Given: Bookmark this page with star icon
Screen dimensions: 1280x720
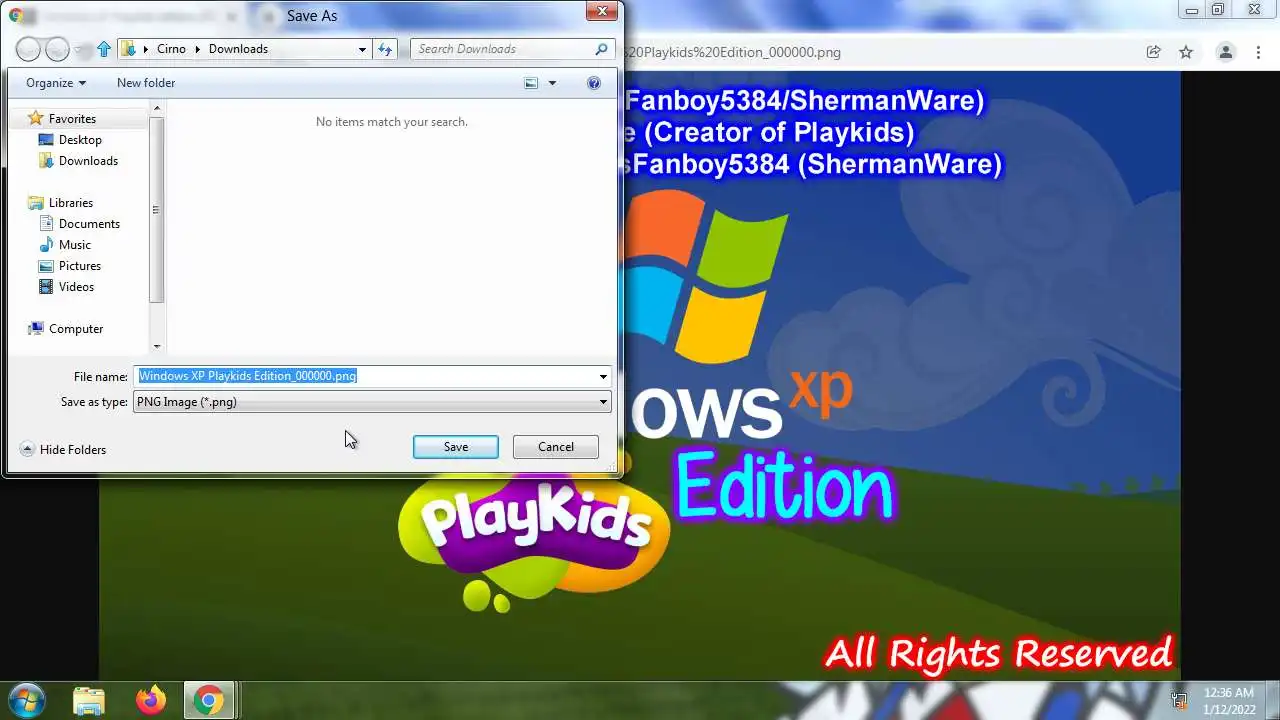Looking at the screenshot, I should (x=1186, y=52).
